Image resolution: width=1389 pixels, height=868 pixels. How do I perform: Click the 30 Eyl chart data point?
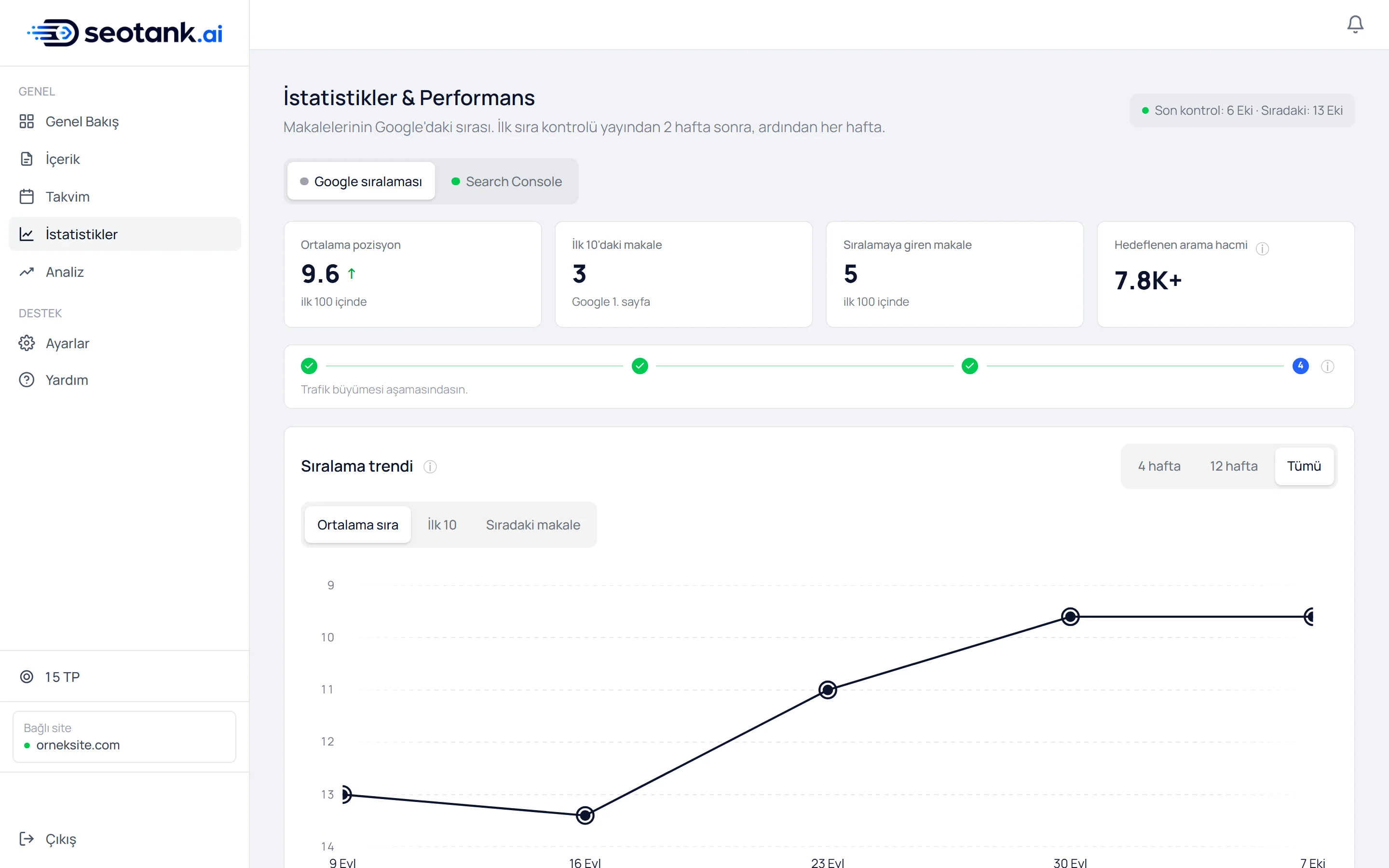tap(1071, 617)
